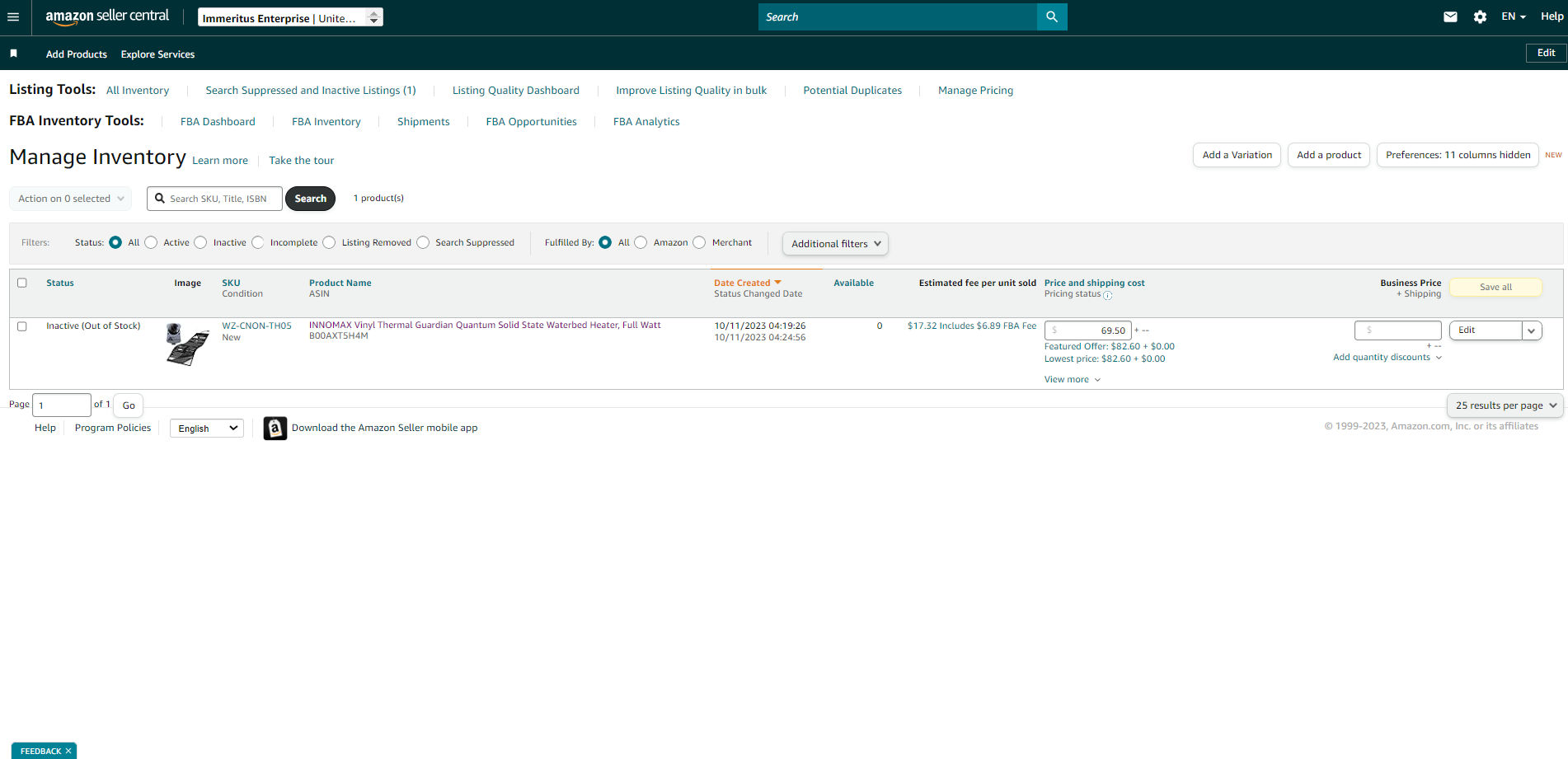Image resolution: width=1568 pixels, height=759 pixels.
Task: Click the Pricing status info icon
Action: tap(1108, 295)
